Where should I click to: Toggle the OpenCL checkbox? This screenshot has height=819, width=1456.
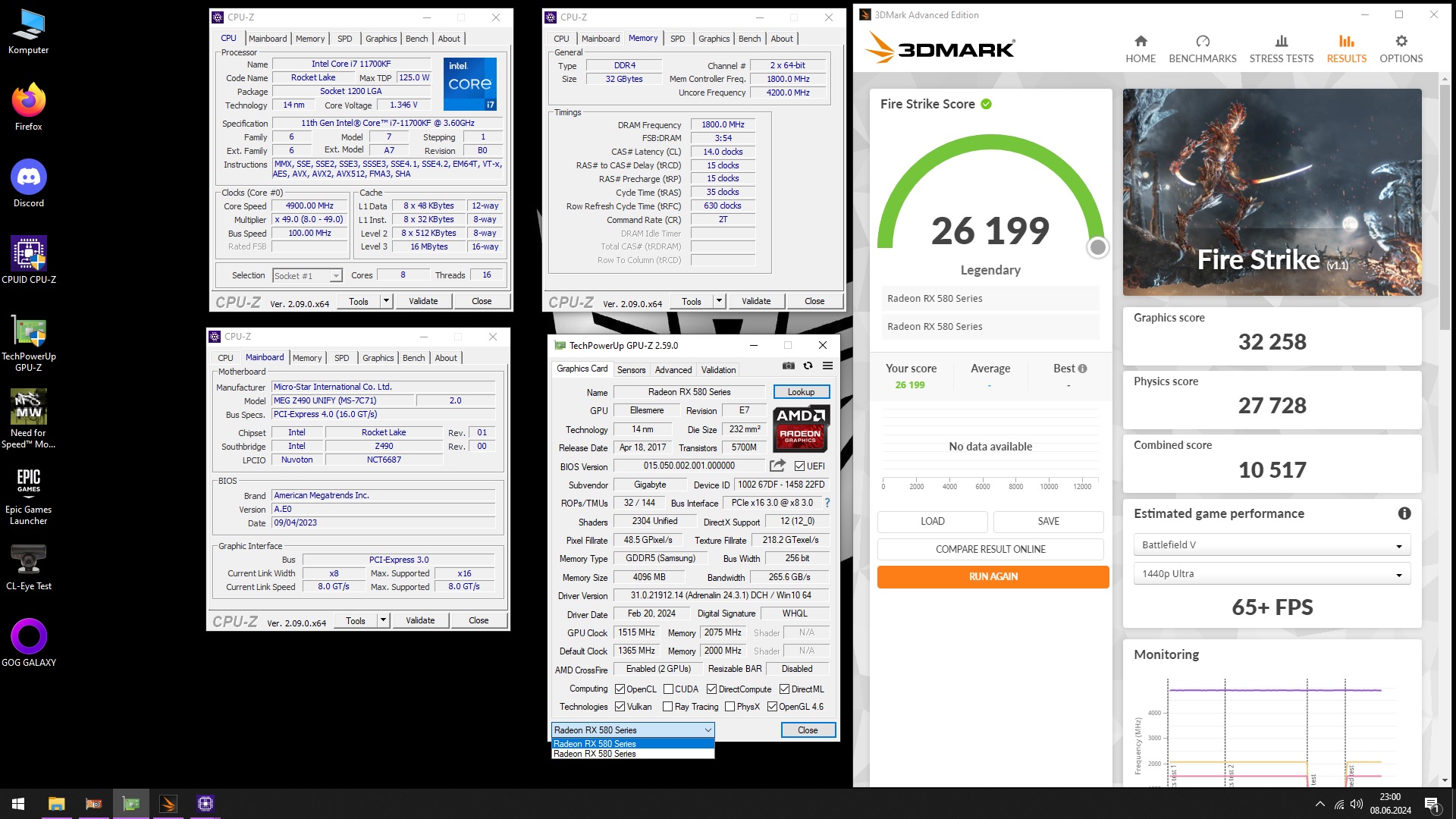click(620, 689)
